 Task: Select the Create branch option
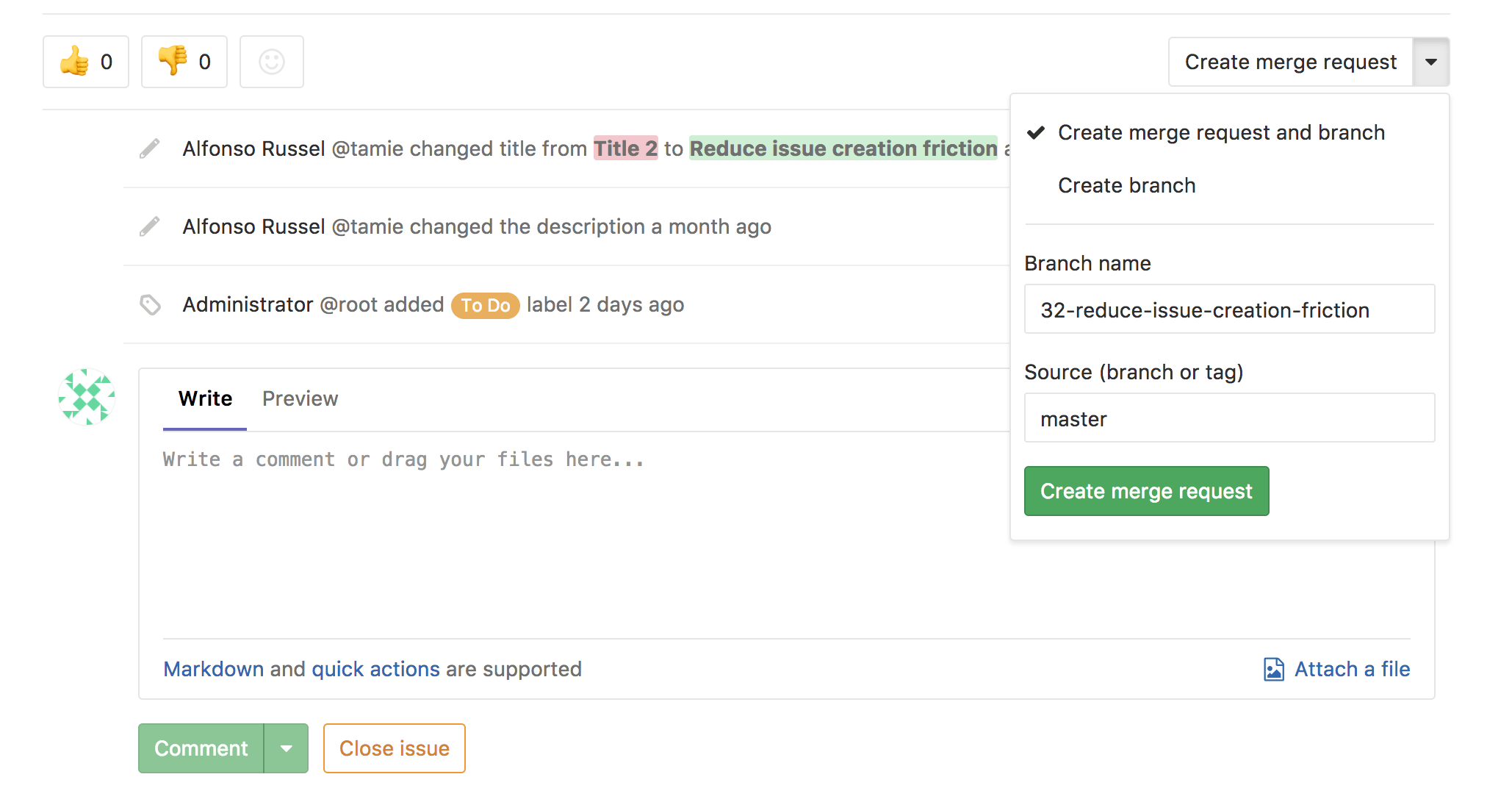click(x=1126, y=185)
